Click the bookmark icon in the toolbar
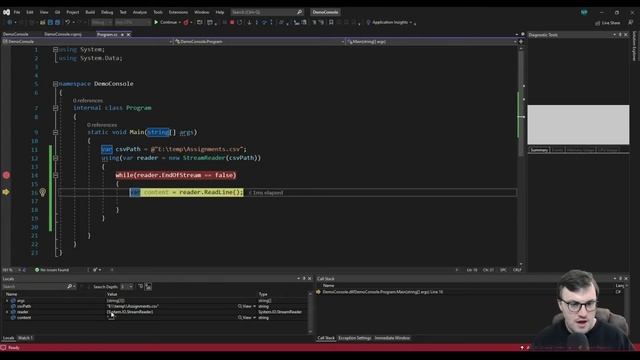 331,22
